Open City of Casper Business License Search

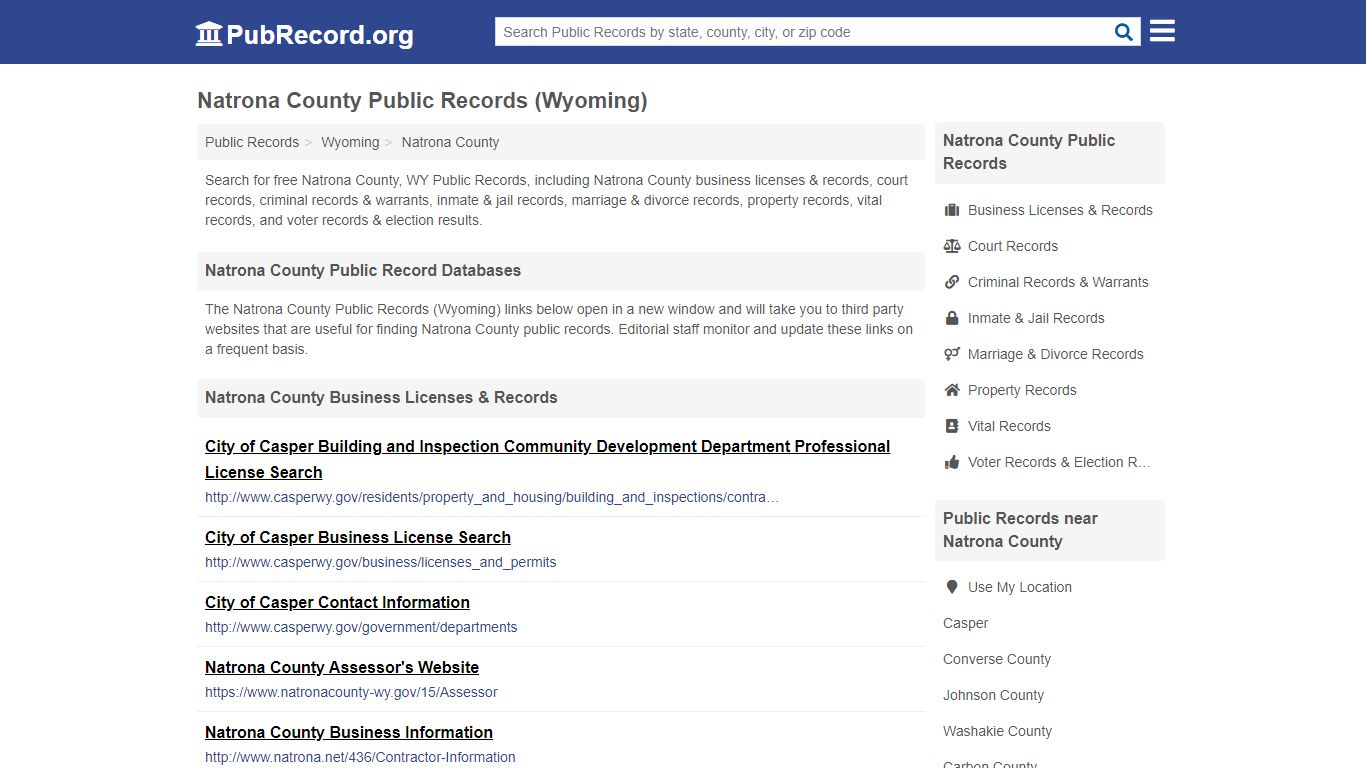358,537
